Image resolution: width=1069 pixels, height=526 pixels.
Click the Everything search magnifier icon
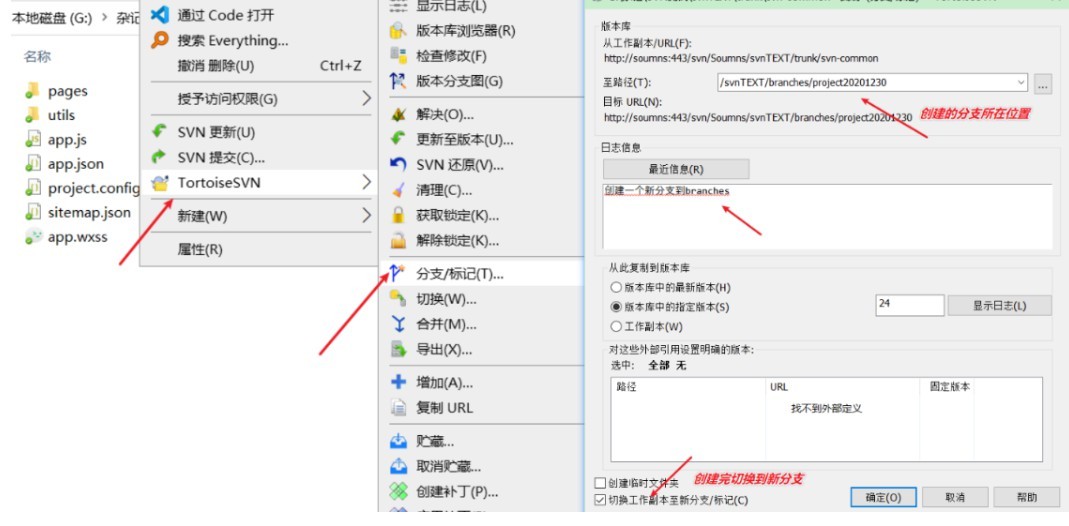pyautogui.click(x=160, y=40)
